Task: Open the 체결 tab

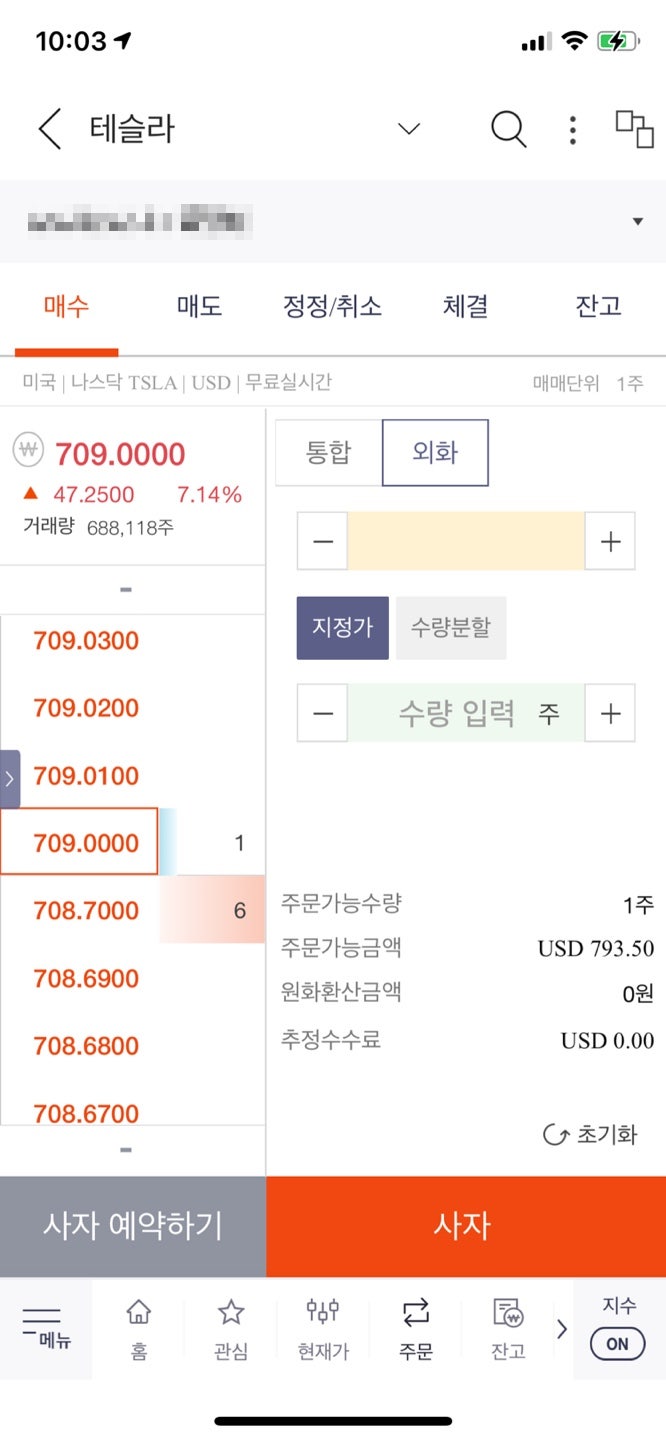Action: (x=464, y=307)
